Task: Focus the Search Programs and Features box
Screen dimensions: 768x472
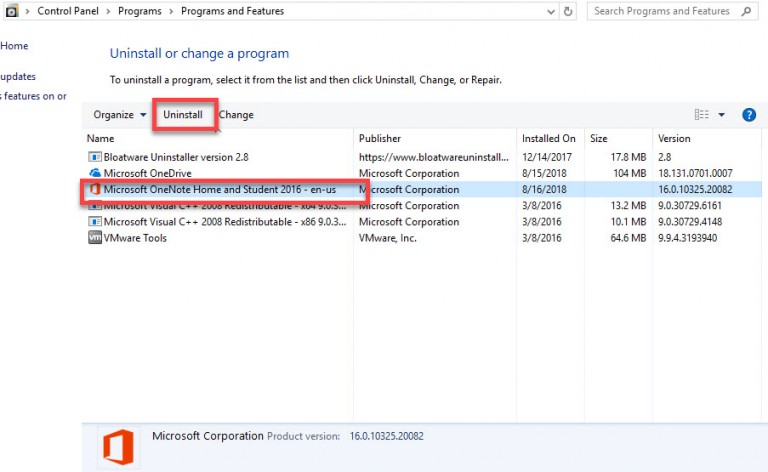Action: [672, 11]
